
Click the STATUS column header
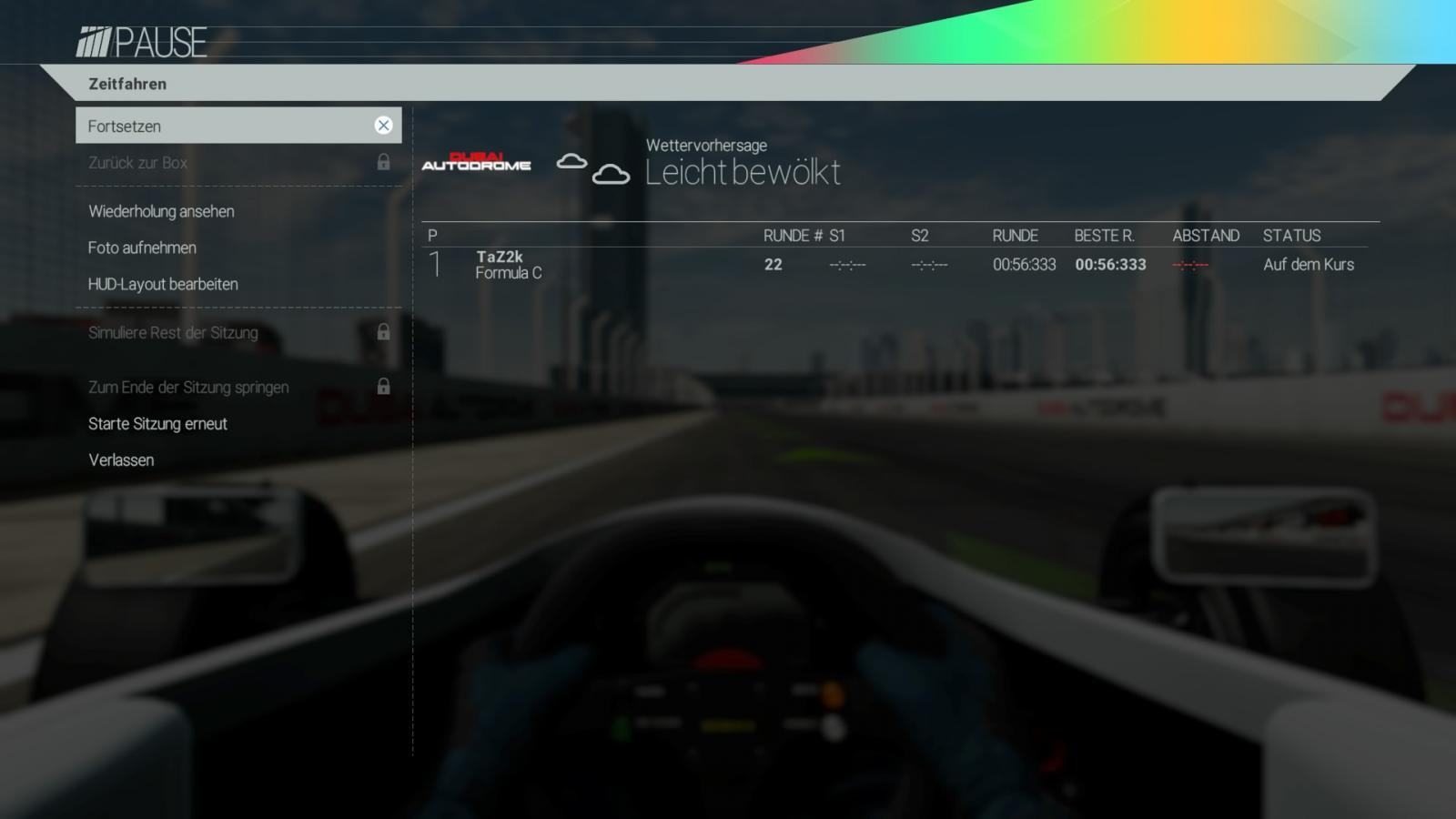coord(1291,236)
